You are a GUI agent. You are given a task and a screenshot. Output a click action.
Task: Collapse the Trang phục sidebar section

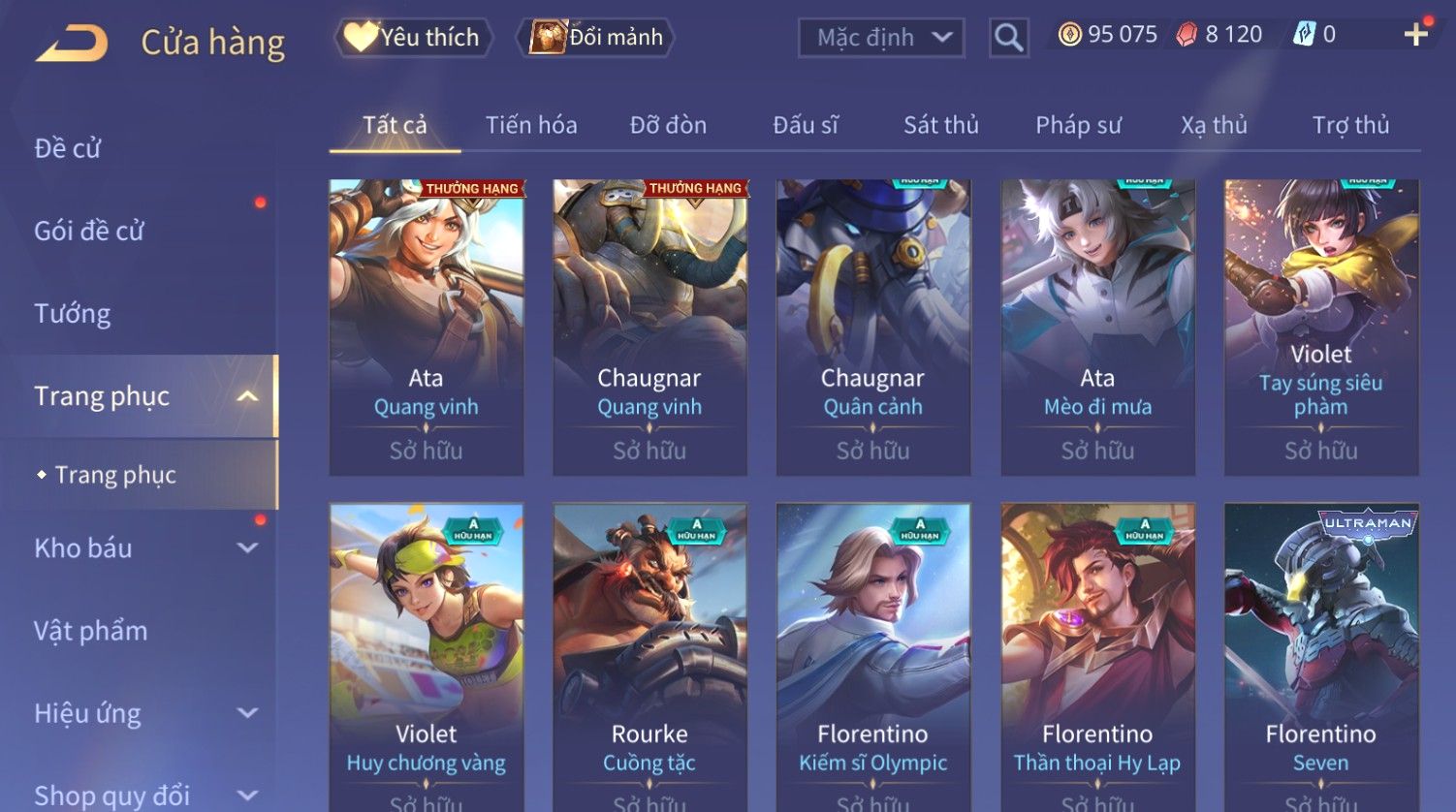tap(248, 396)
